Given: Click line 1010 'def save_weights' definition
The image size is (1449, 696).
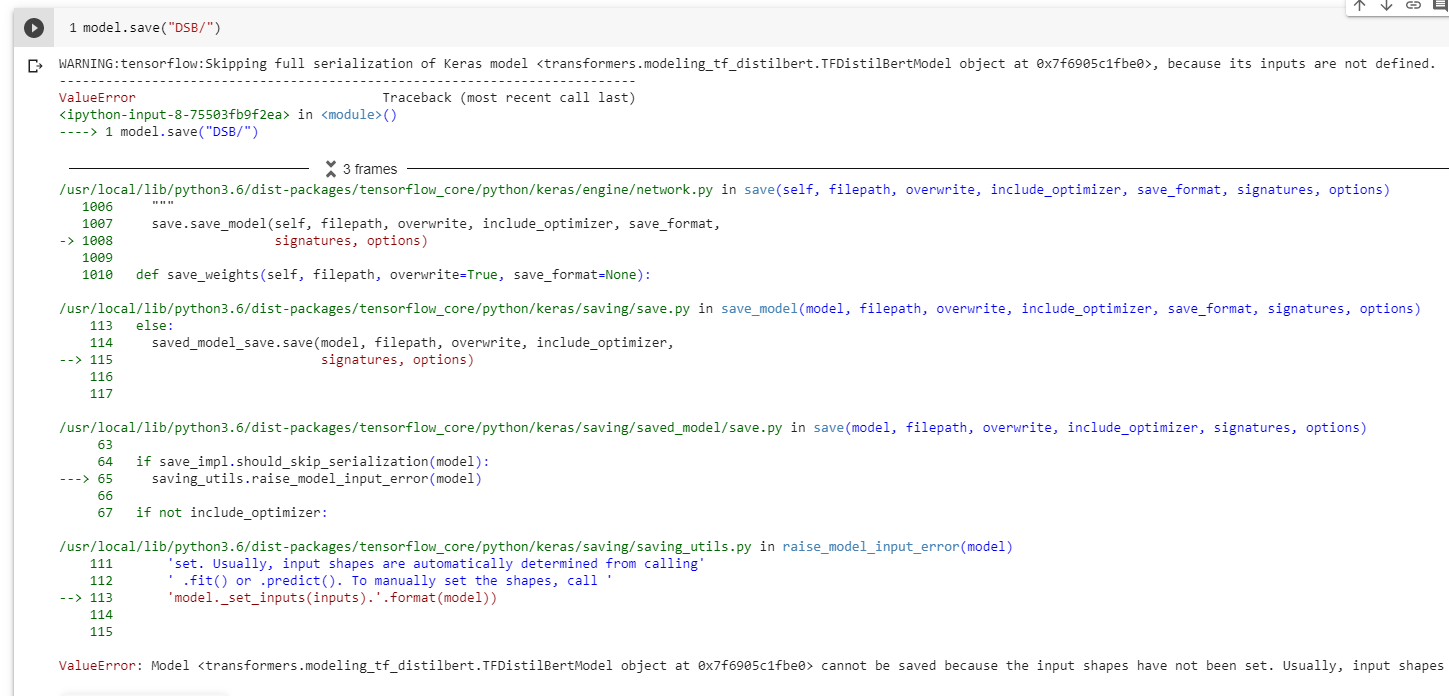Looking at the screenshot, I should point(393,275).
